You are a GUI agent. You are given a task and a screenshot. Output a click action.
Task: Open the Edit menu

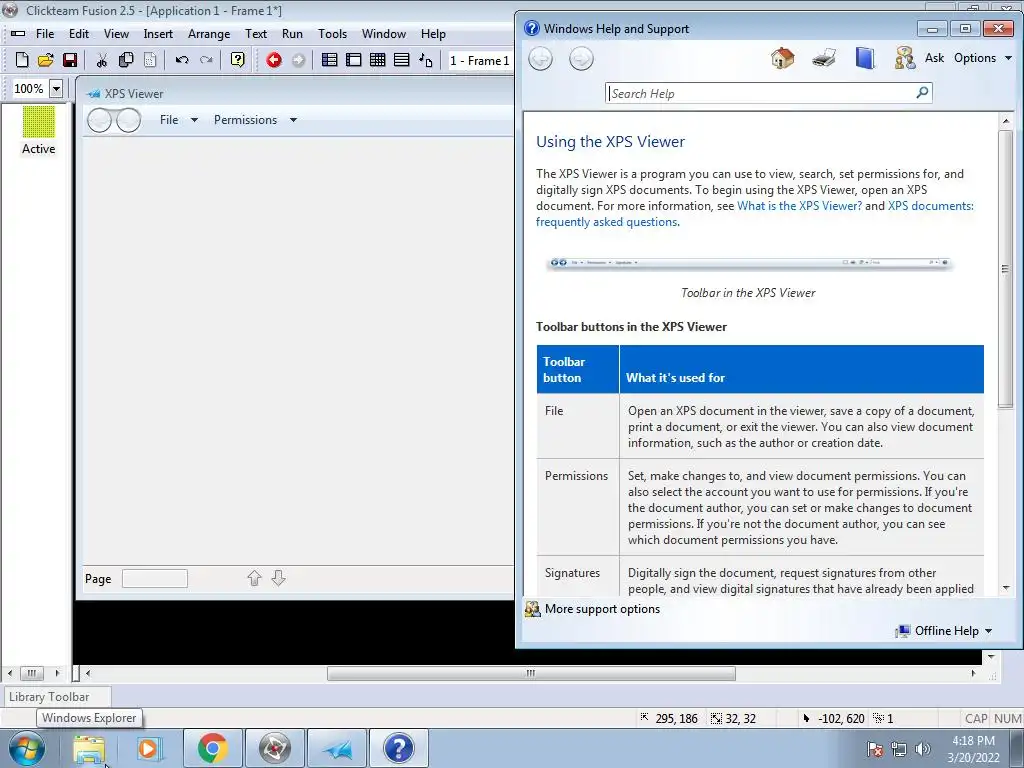coord(79,34)
